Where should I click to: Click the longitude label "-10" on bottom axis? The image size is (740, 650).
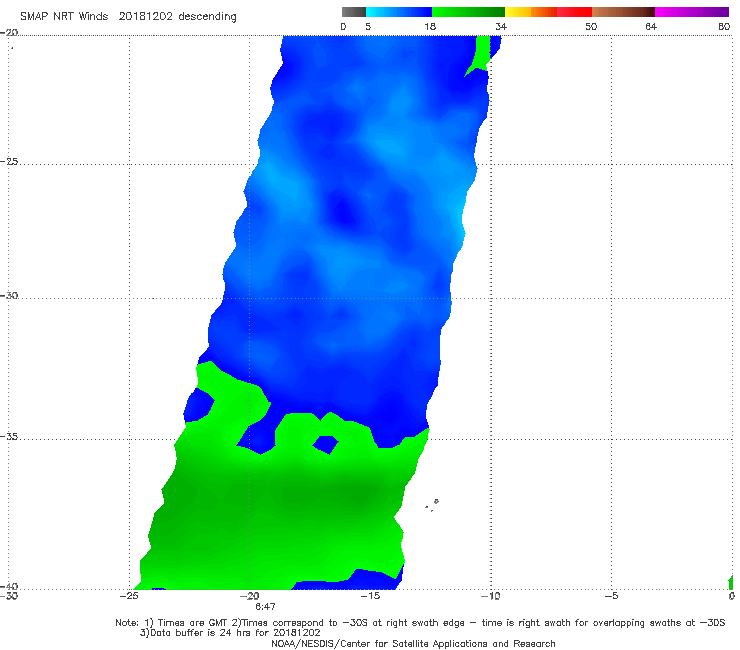(491, 596)
